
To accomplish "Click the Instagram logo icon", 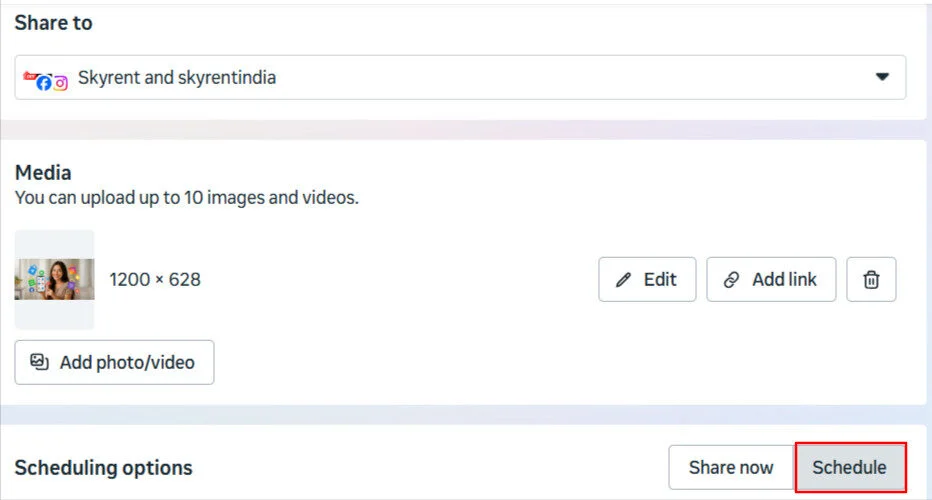I will (60, 83).
